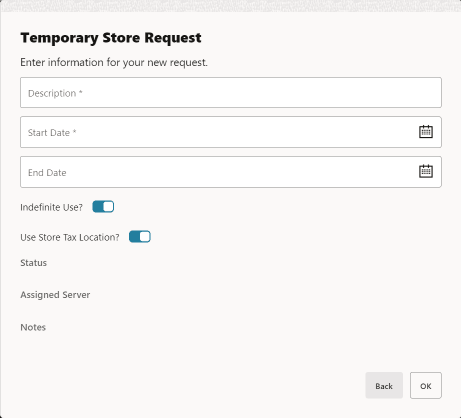The height and width of the screenshot is (418, 461).
Task: Click the Temporary Store Request heading
Action: coord(111,38)
